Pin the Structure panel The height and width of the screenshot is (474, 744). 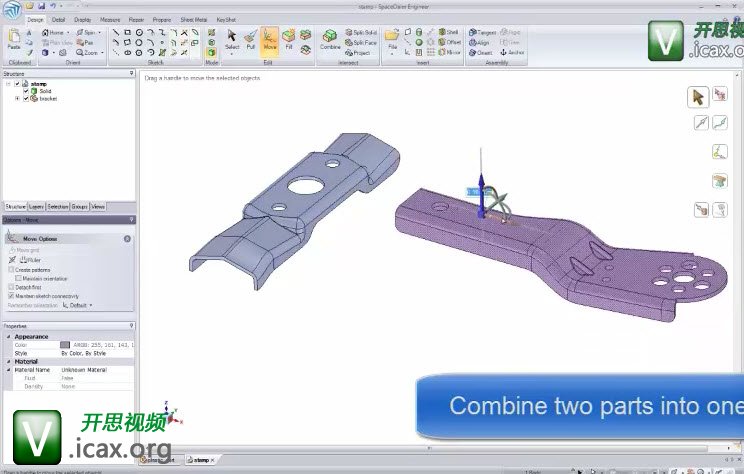[131, 73]
